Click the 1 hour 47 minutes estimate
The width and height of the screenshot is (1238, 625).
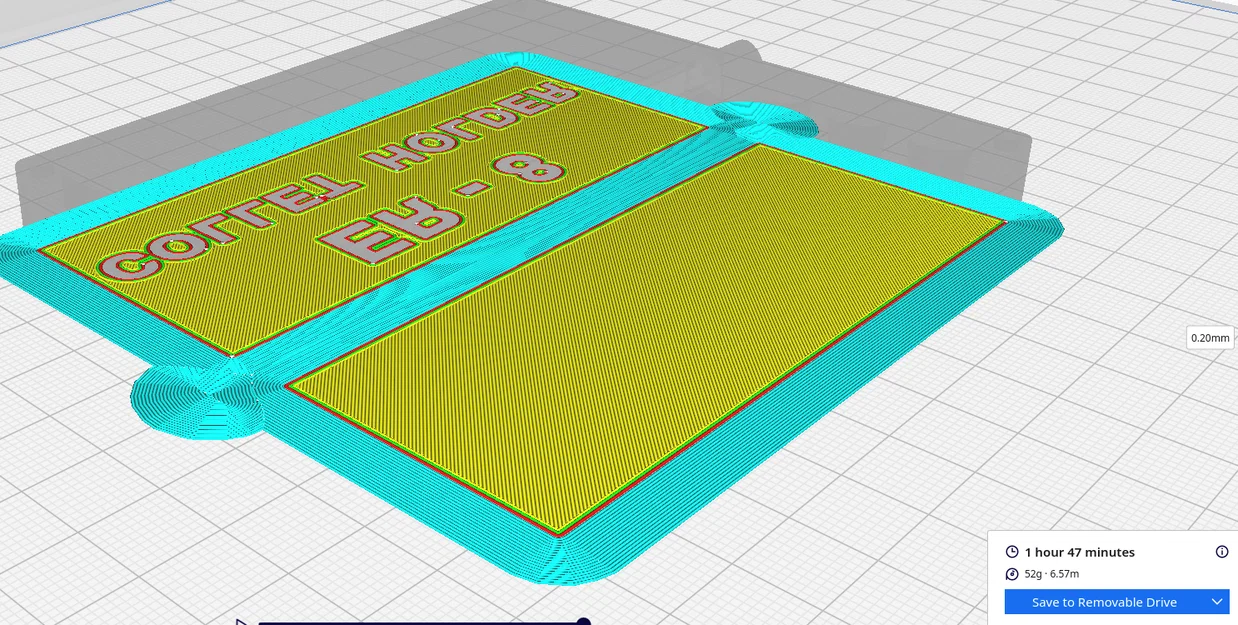click(1080, 552)
